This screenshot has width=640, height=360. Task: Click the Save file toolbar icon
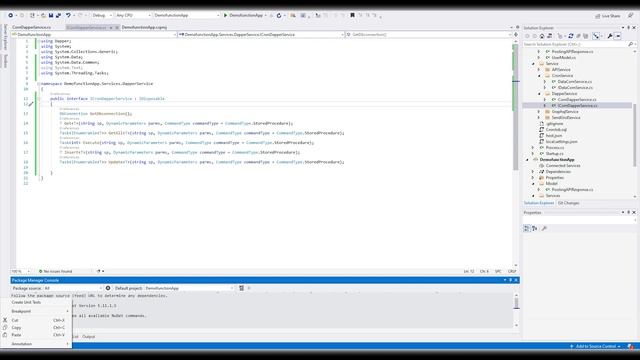(51, 15)
